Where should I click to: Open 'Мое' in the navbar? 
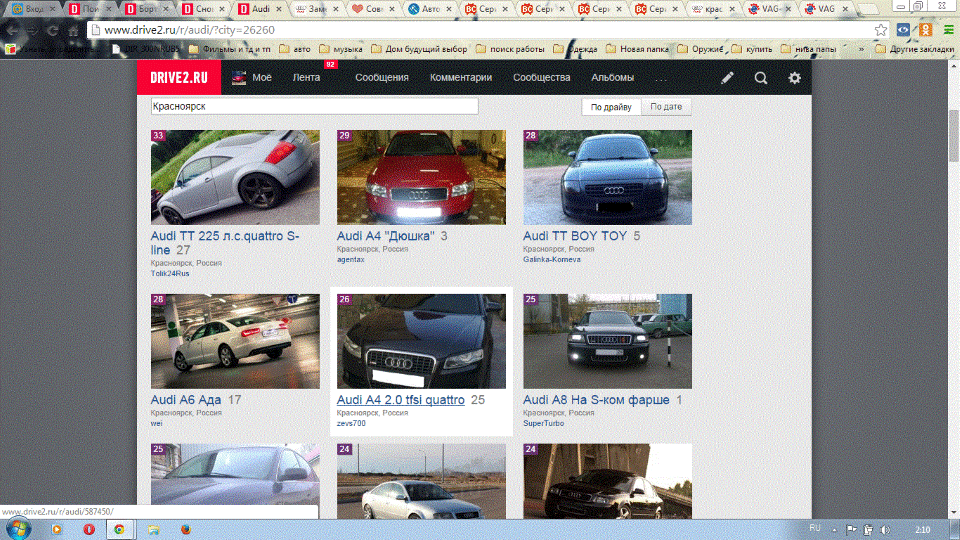point(252,78)
